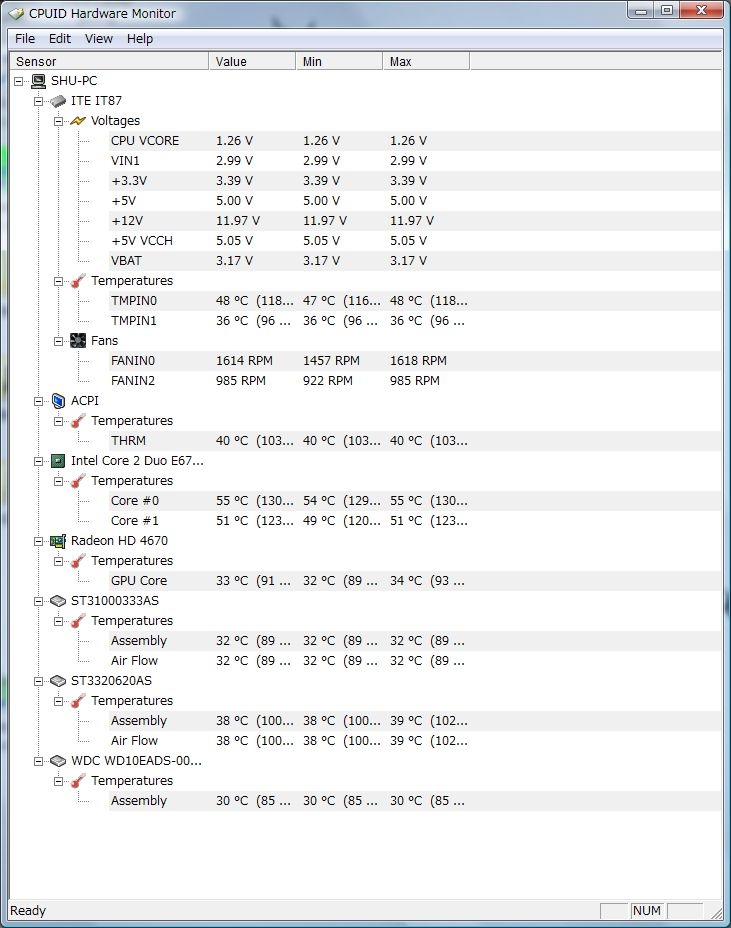Image resolution: width=731 pixels, height=928 pixels.
Task: Select the ACPI blue icon
Action: tap(58, 401)
